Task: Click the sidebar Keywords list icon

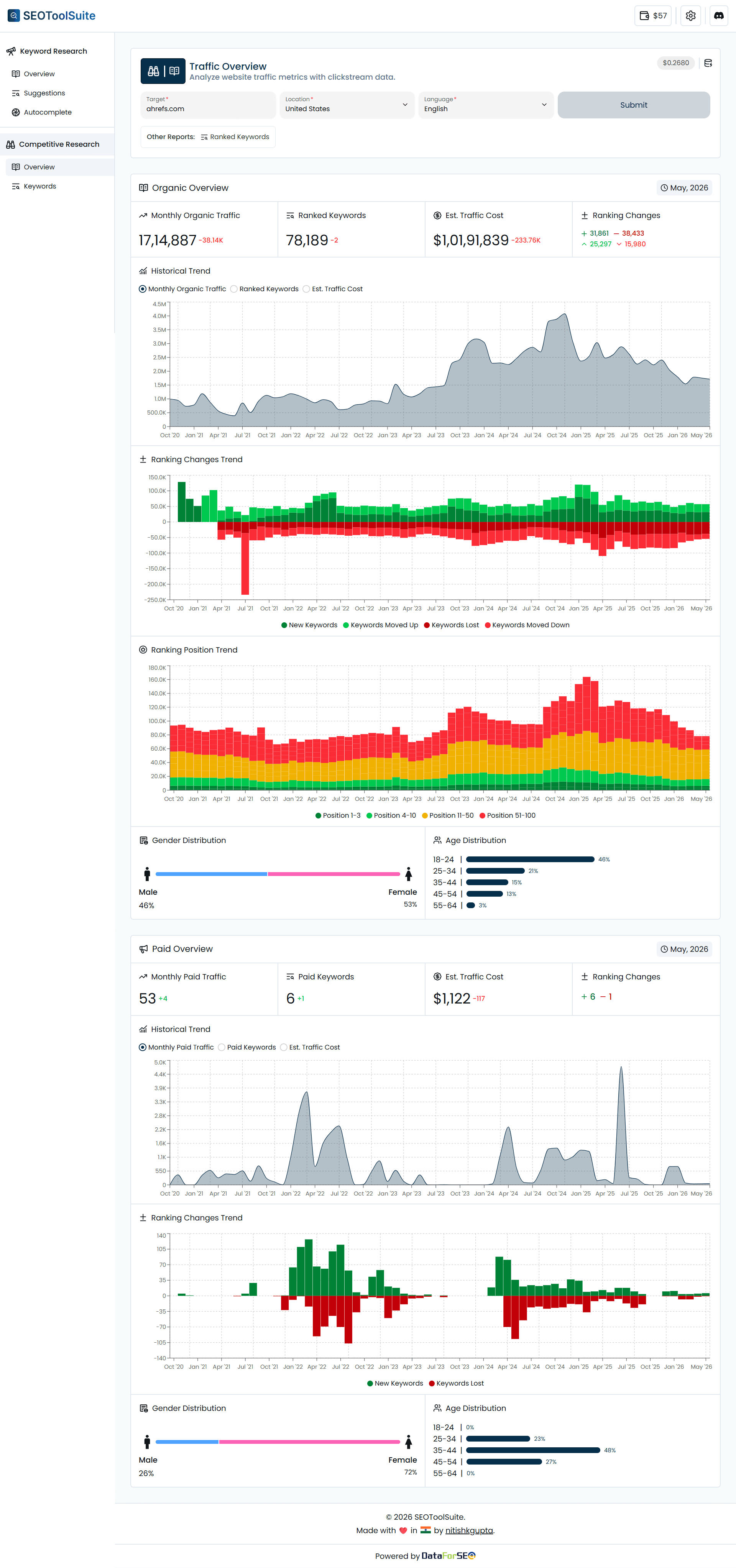Action: pyautogui.click(x=16, y=186)
